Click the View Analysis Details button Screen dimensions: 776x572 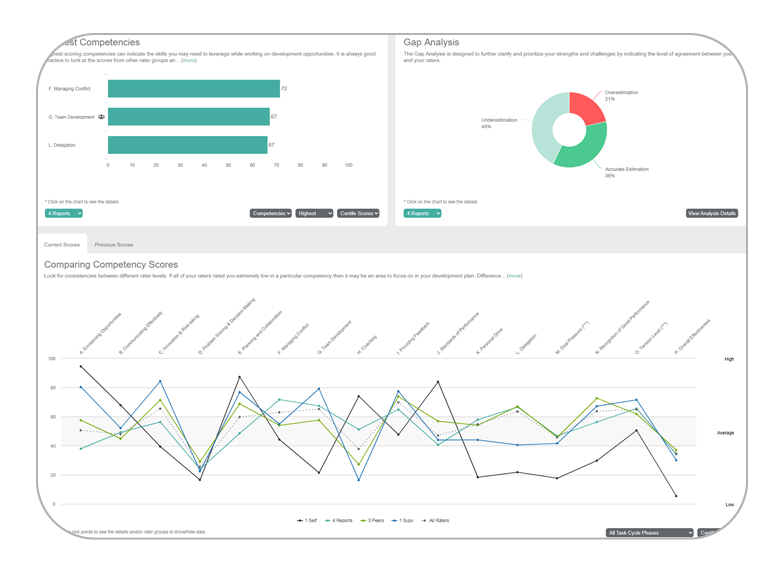[712, 213]
